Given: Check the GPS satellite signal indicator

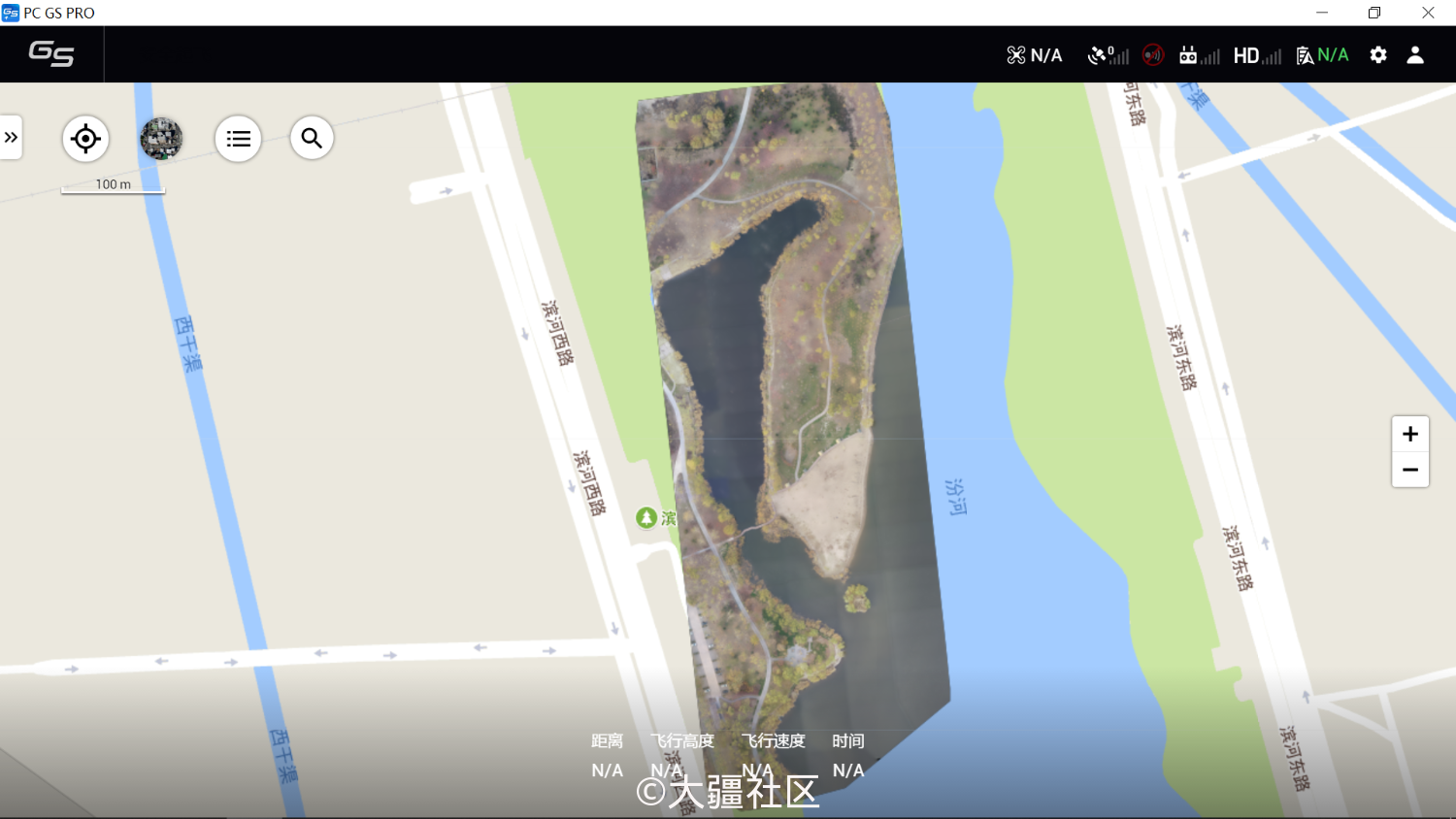Looking at the screenshot, I should tap(1108, 55).
